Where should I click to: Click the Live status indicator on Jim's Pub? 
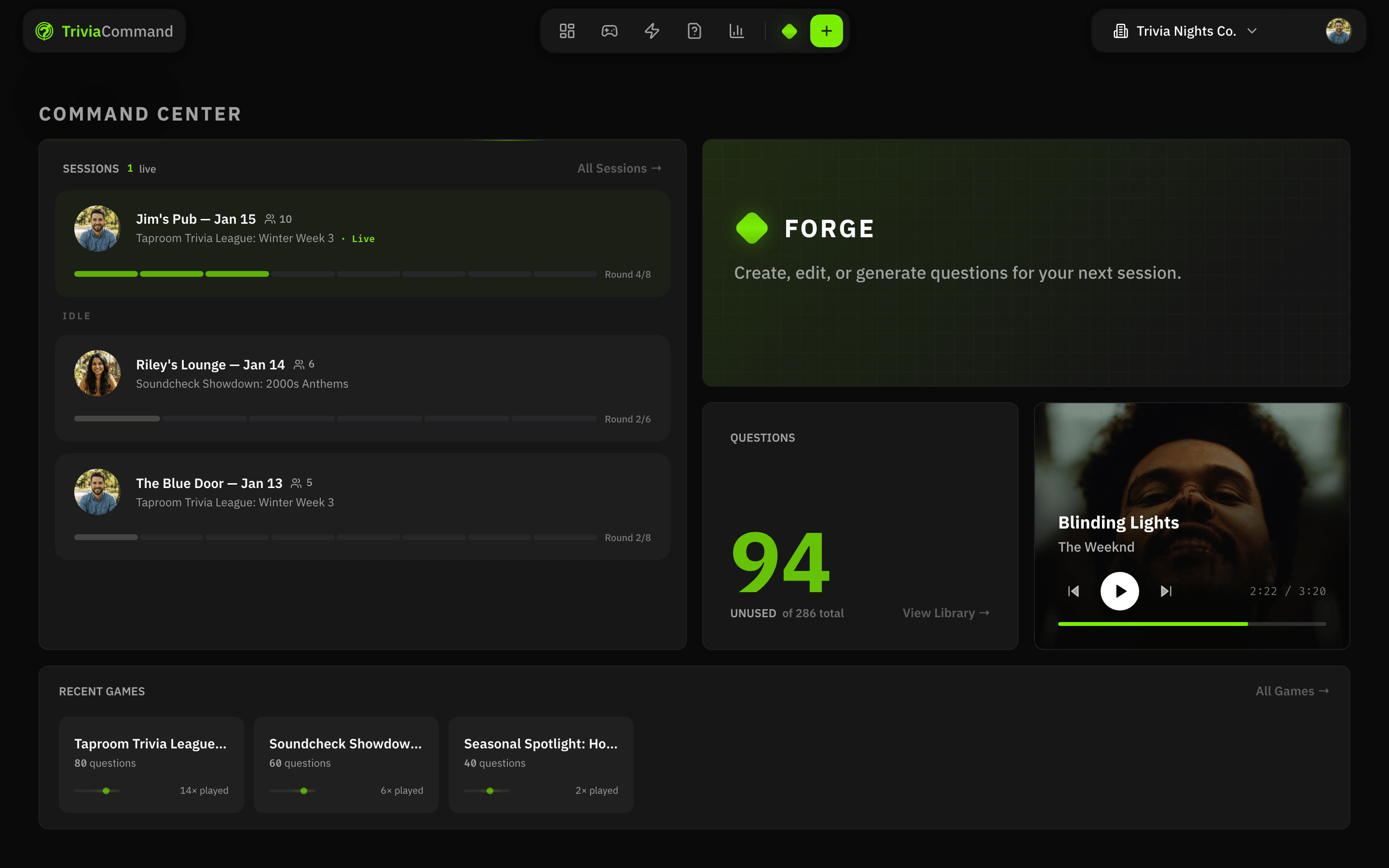363,238
